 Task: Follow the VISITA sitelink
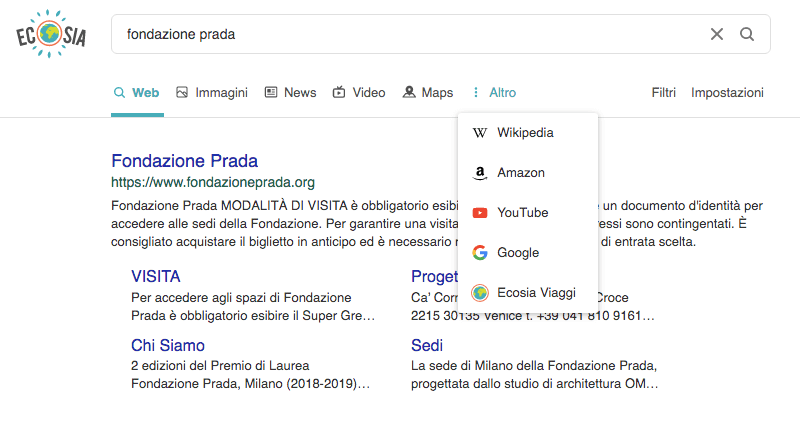click(156, 277)
